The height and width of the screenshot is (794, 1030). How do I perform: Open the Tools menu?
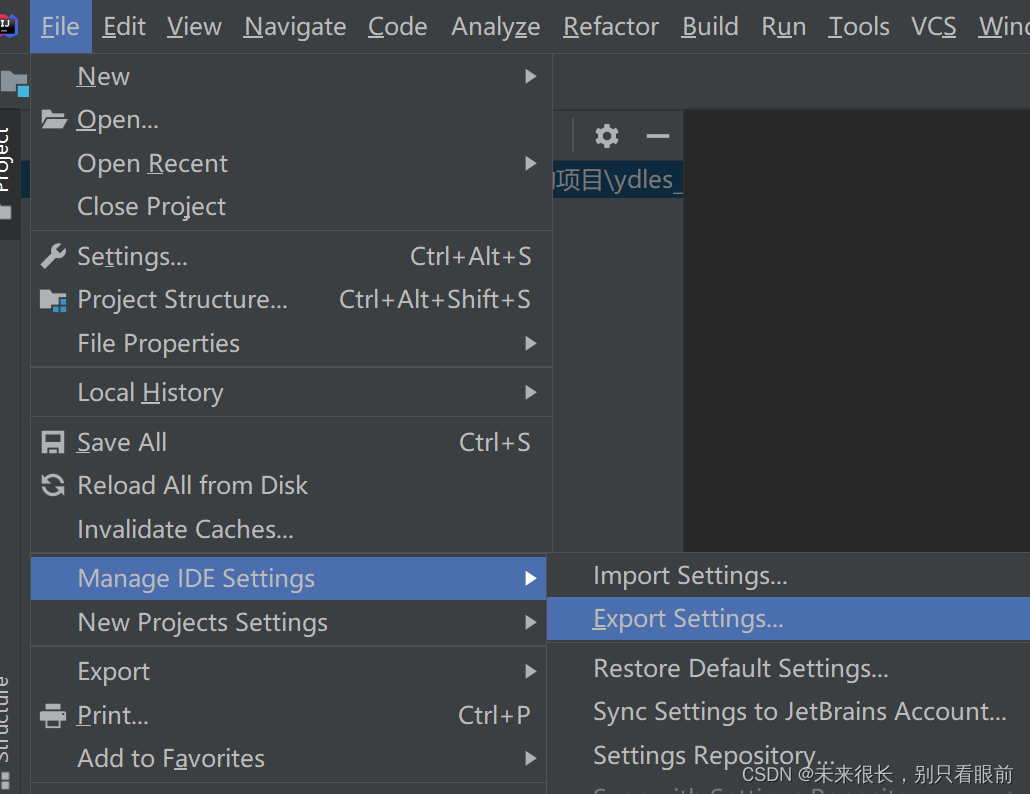pos(859,26)
